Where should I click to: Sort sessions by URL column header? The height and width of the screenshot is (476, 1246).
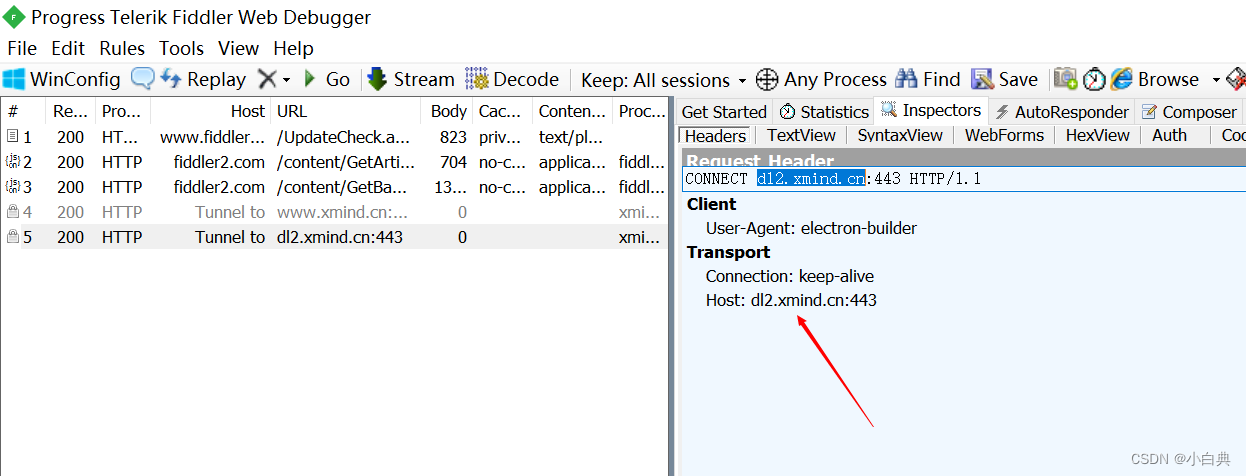tap(346, 111)
